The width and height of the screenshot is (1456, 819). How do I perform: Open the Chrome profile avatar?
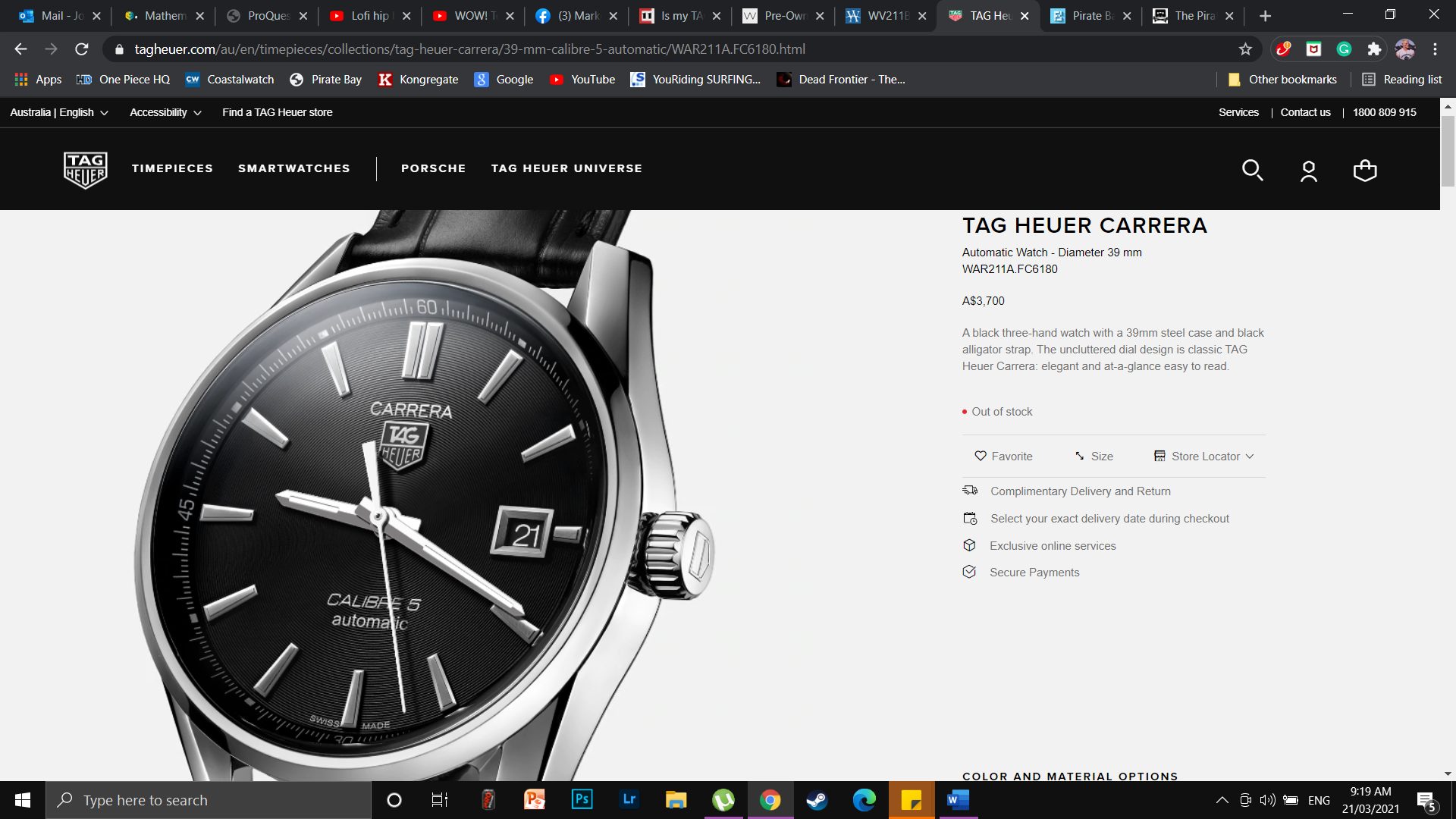pyautogui.click(x=1405, y=49)
